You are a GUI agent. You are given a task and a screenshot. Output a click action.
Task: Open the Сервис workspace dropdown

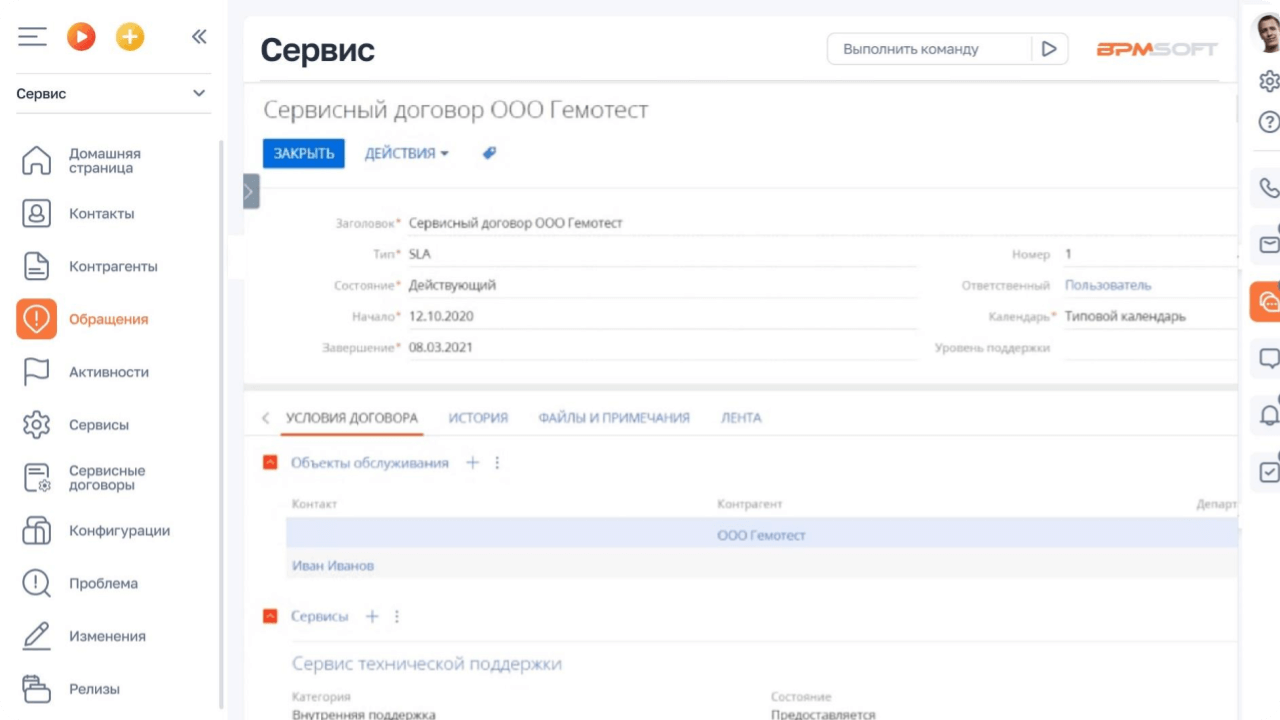point(197,93)
